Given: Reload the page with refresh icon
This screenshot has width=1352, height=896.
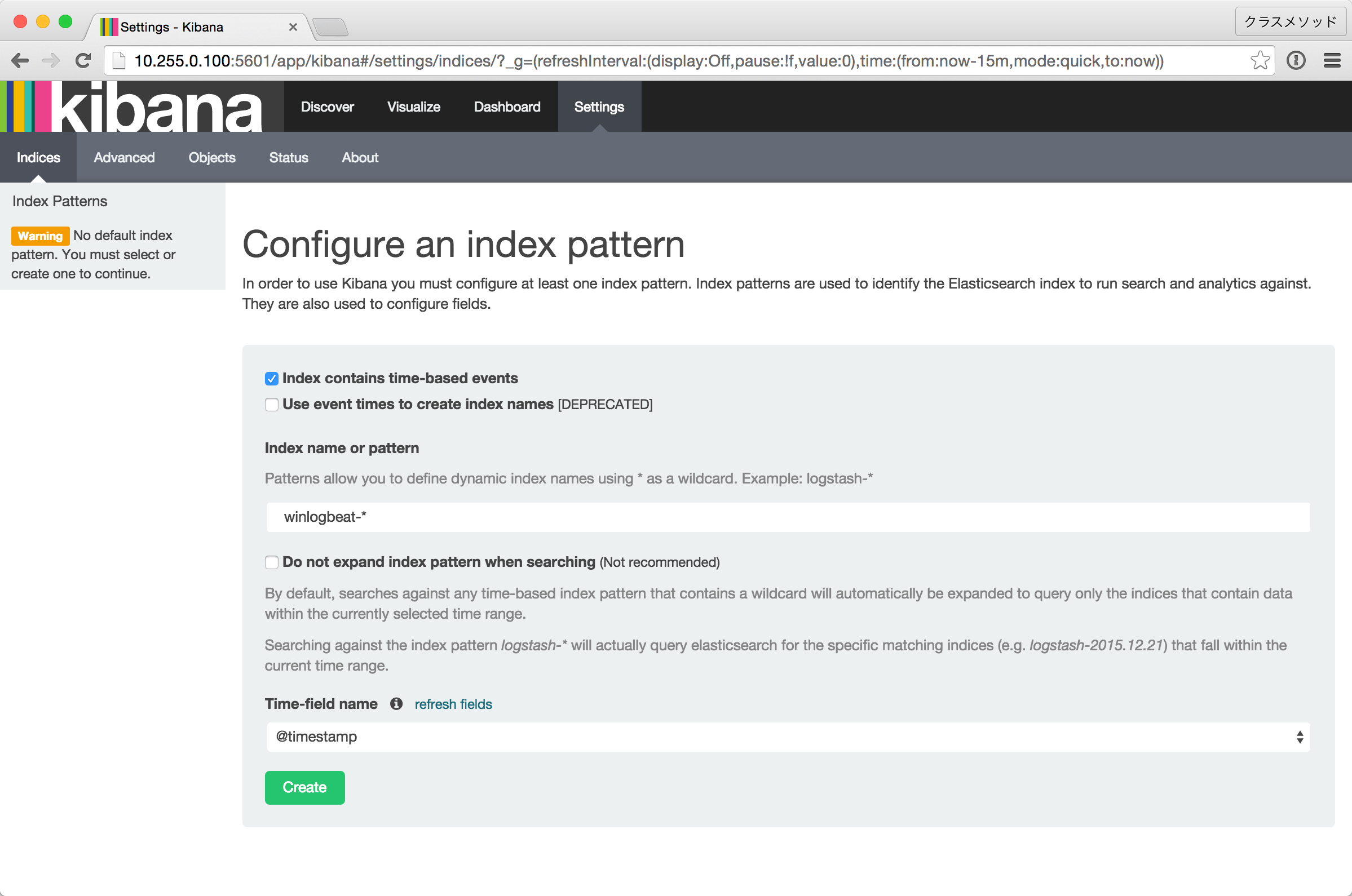Looking at the screenshot, I should (83, 60).
